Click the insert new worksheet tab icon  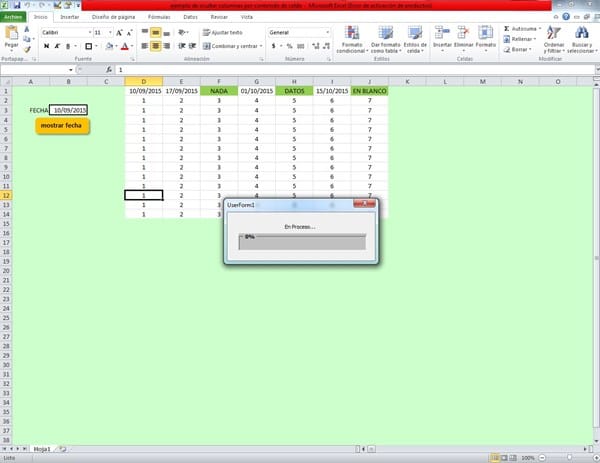(62, 449)
